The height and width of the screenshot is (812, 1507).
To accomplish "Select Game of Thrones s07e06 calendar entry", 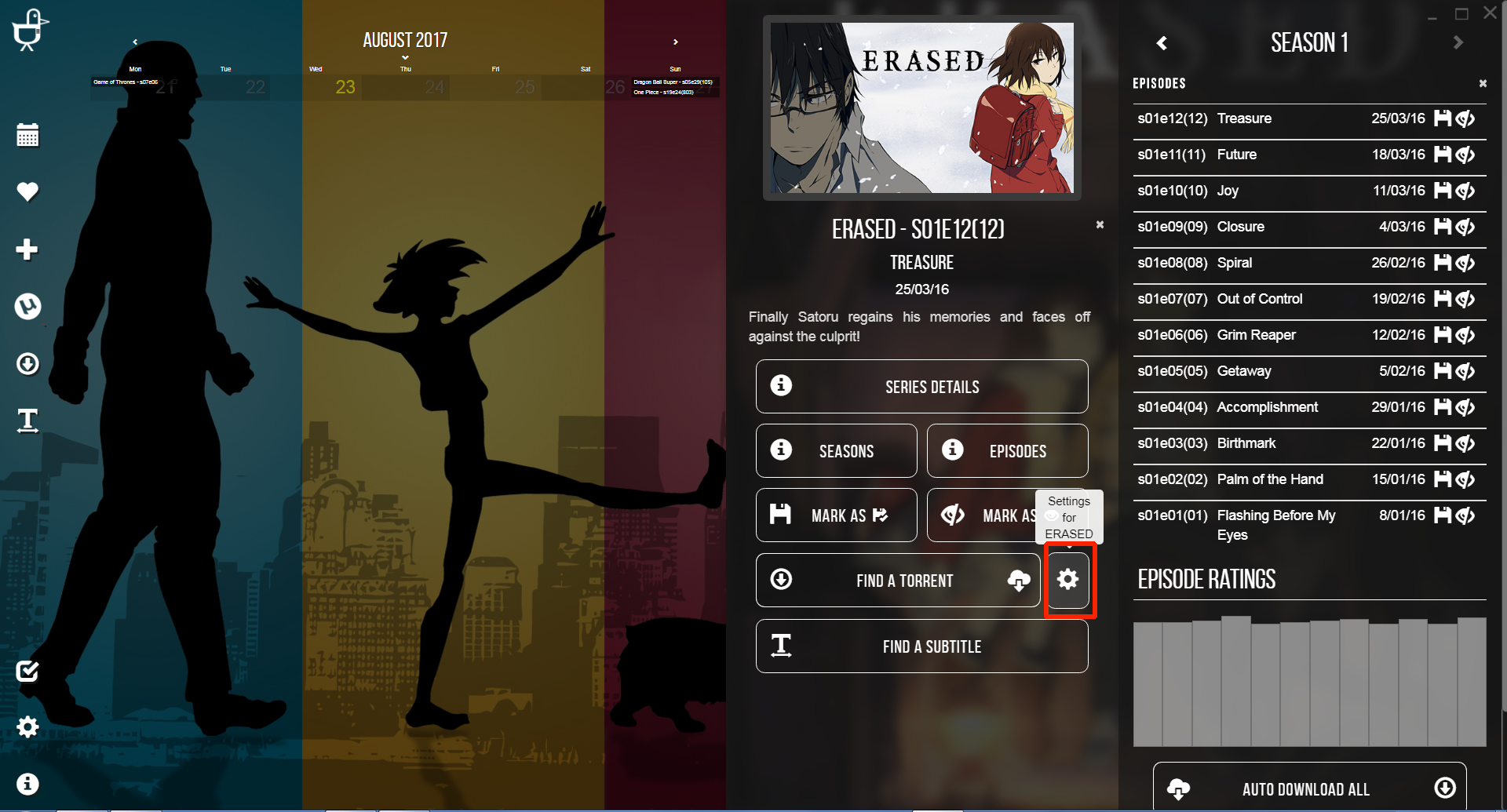I will point(126,82).
